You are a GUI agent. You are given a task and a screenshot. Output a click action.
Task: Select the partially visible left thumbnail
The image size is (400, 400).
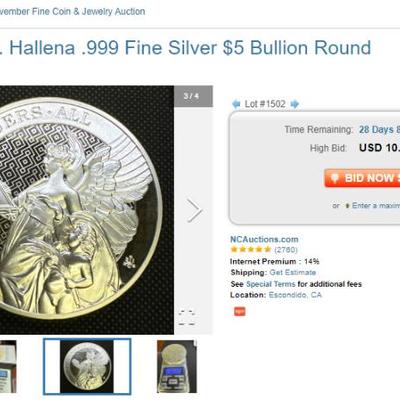[8, 366]
